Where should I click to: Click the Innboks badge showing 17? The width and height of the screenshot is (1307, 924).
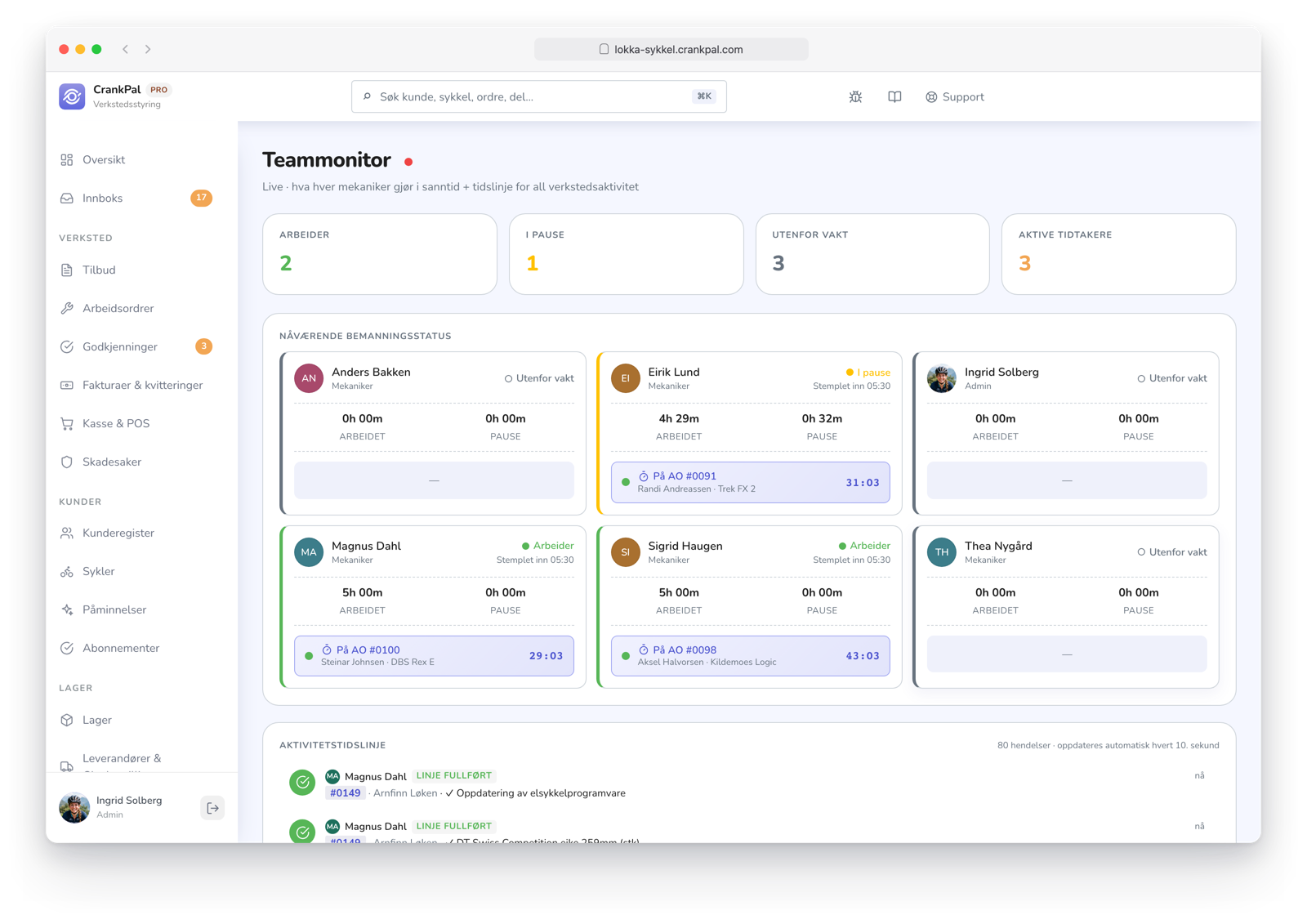(201, 198)
